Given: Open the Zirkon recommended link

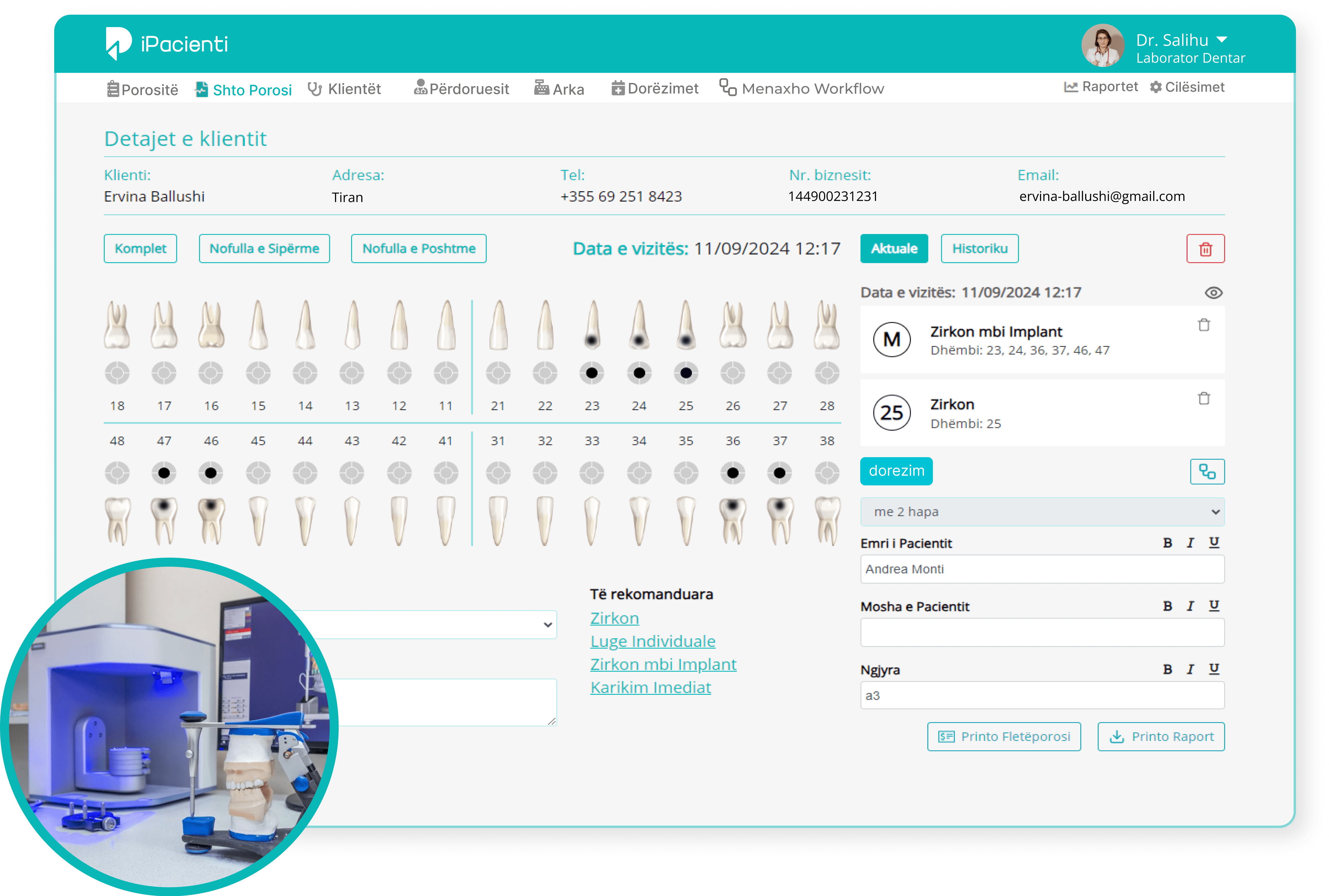Looking at the screenshot, I should coord(614,618).
